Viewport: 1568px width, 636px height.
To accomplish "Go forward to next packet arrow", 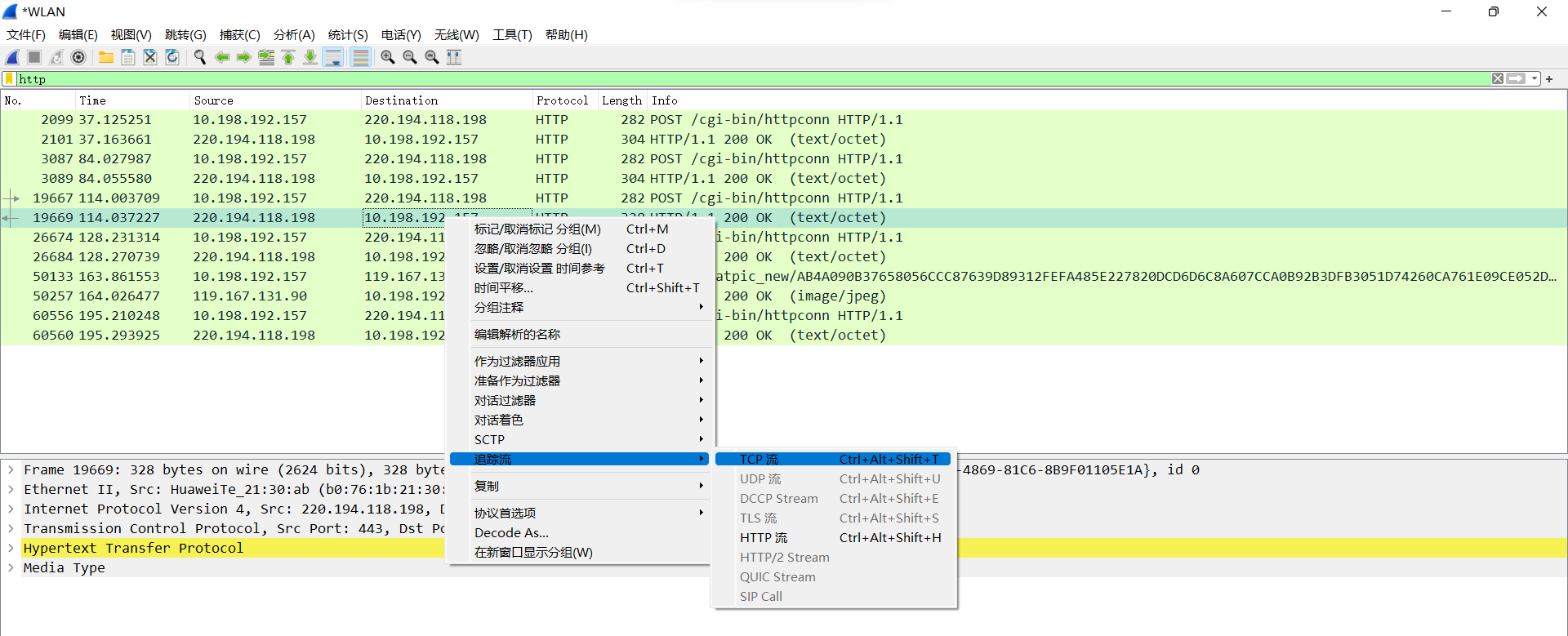I will 244,57.
